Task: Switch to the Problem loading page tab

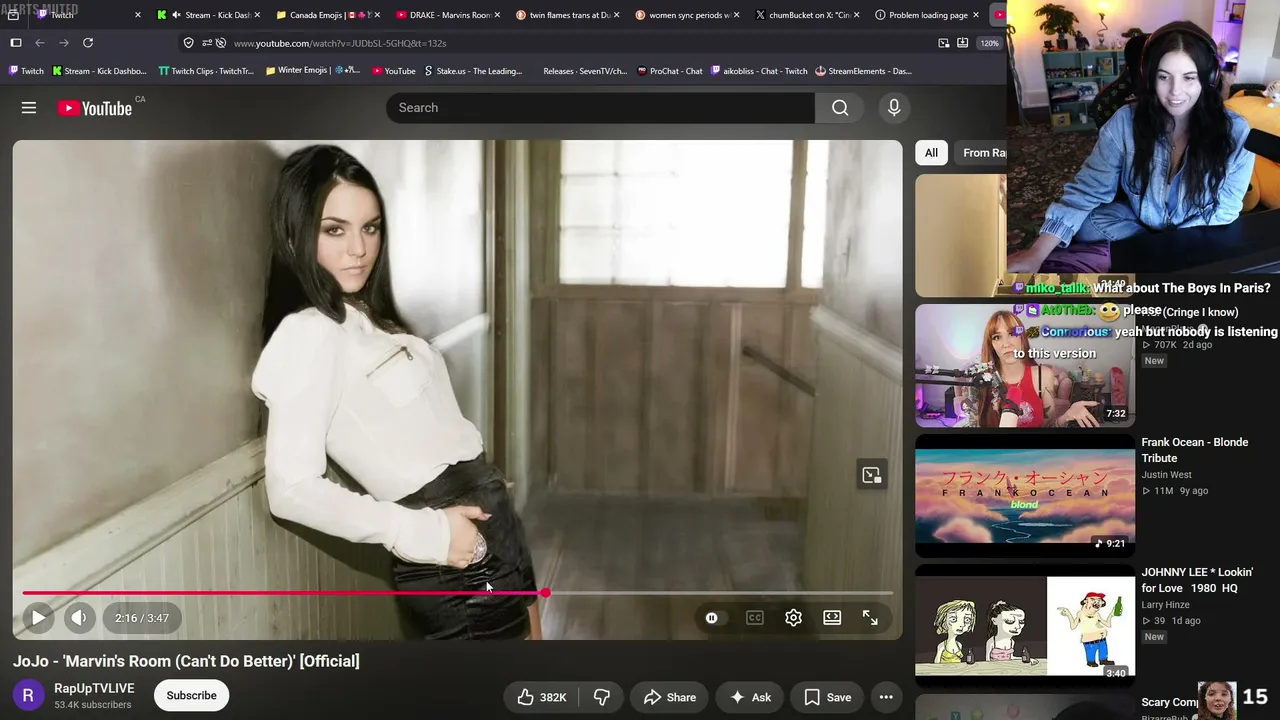Action: [927, 15]
